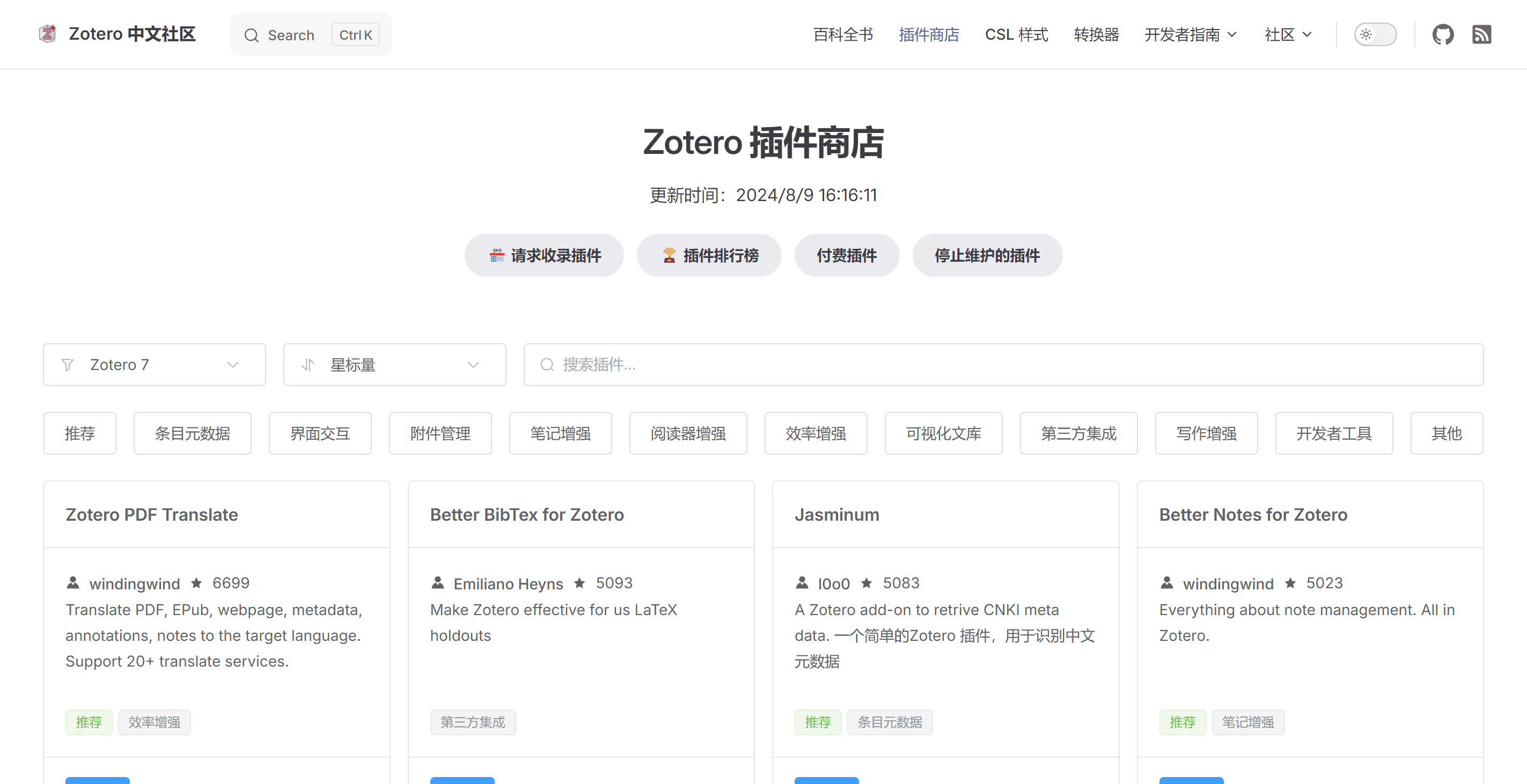Go to 百科全书 in the navigation

click(843, 34)
